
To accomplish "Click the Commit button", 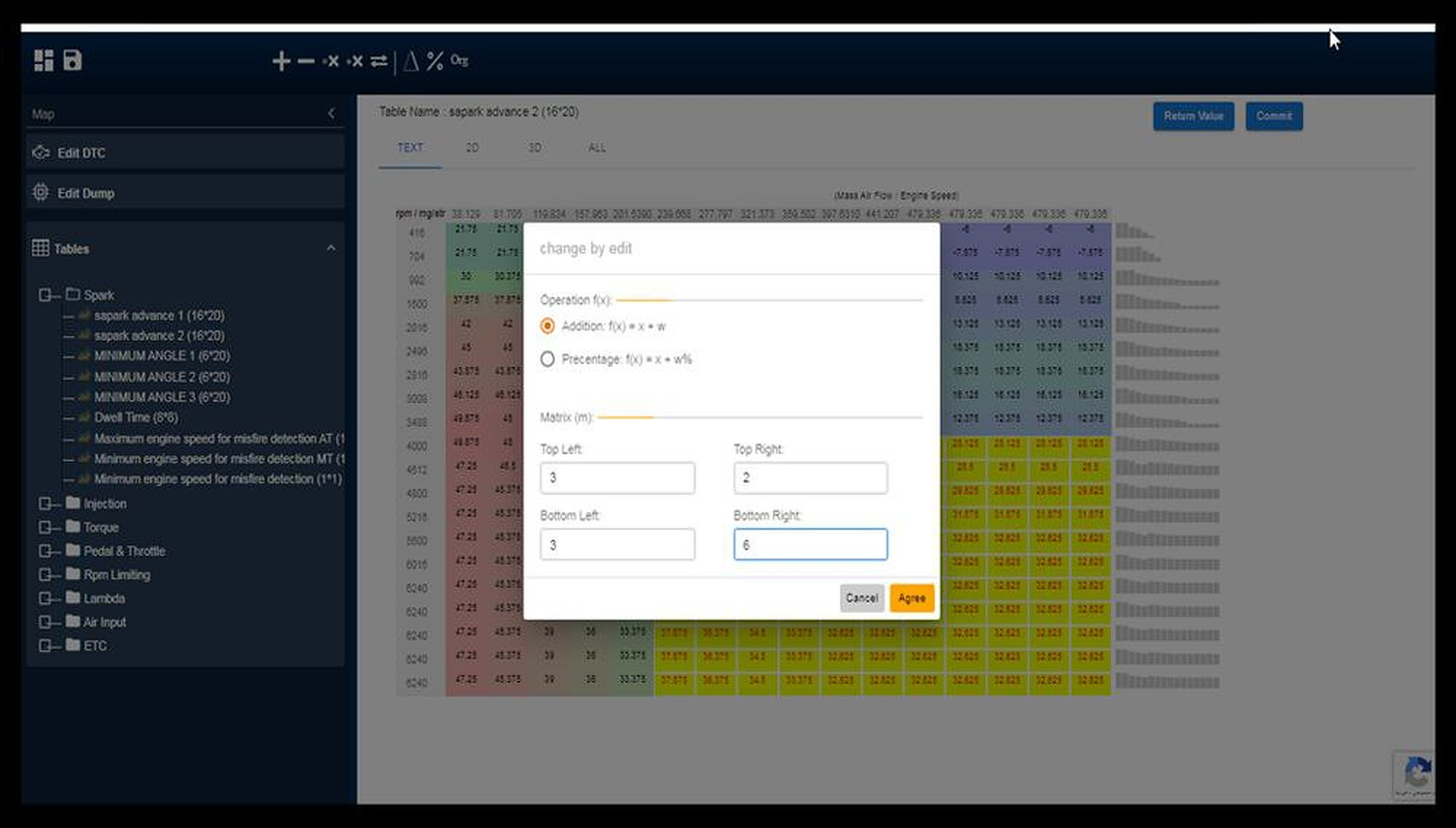I will [1274, 116].
